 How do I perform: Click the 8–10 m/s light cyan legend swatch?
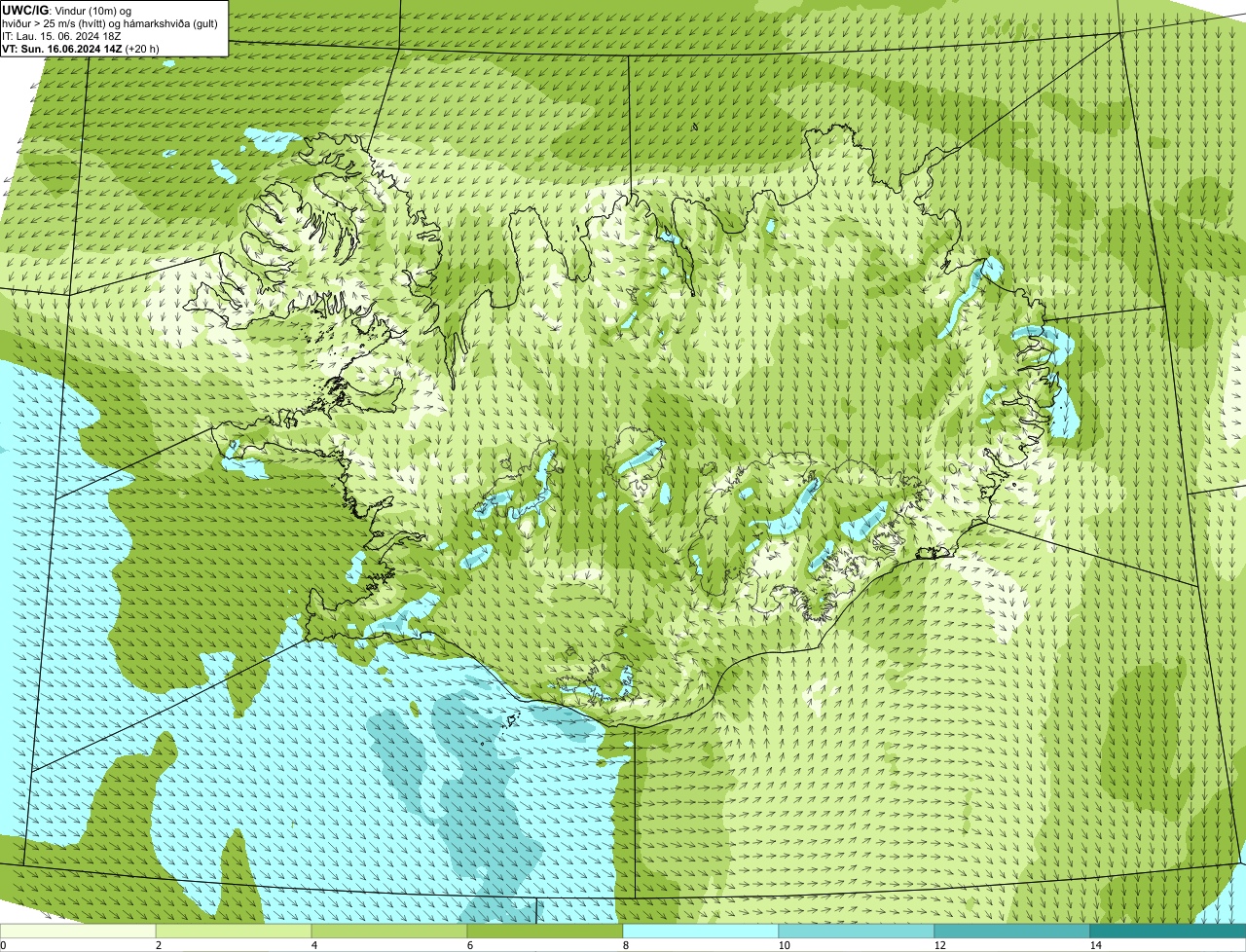701,931
